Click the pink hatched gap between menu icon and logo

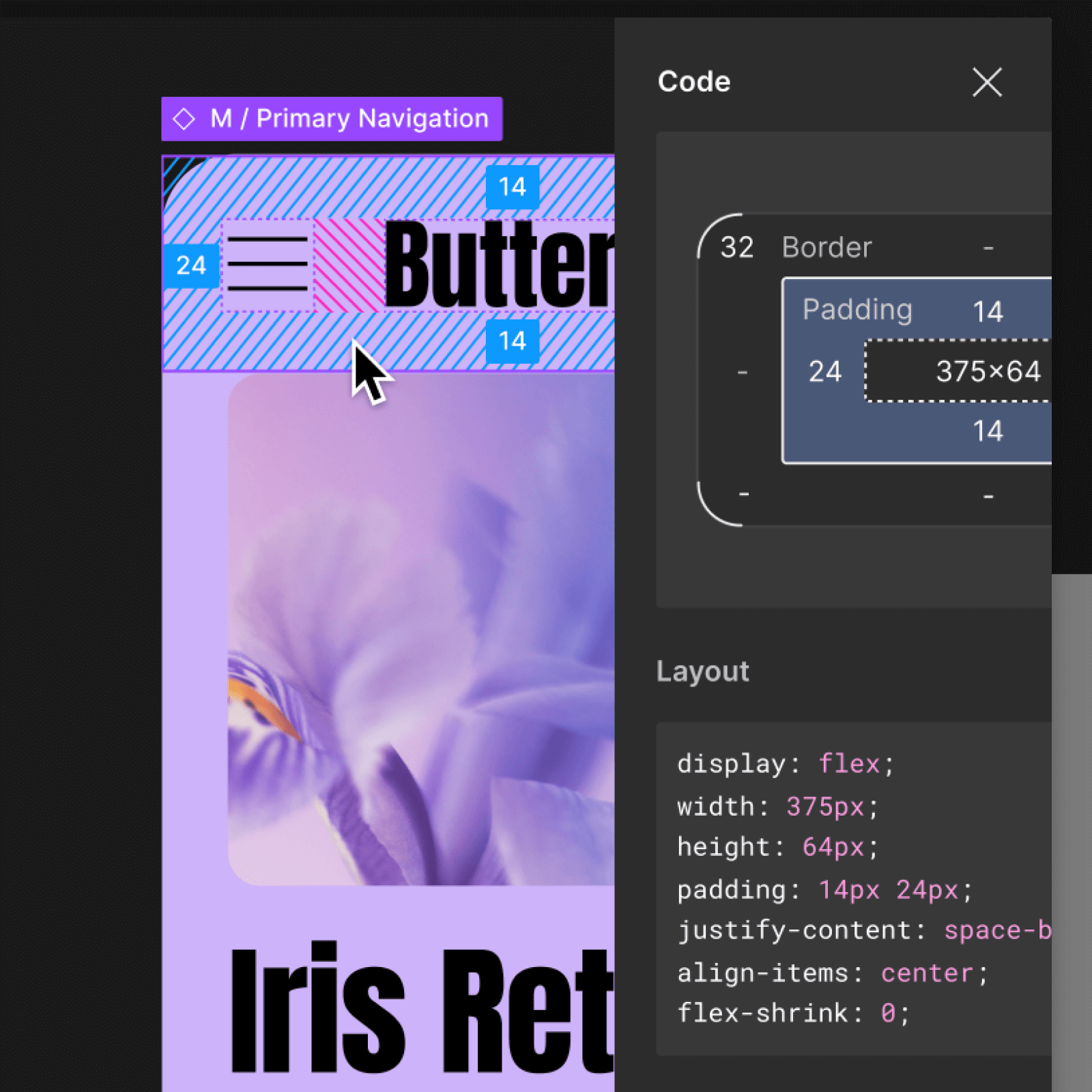[x=349, y=265]
